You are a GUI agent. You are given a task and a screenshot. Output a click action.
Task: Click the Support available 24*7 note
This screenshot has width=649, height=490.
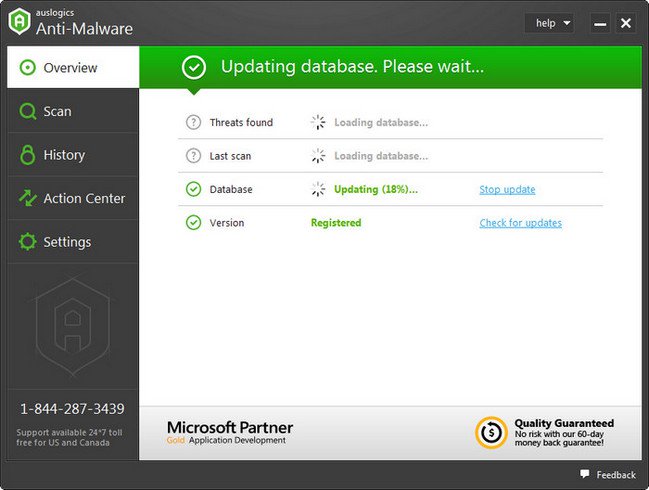69,437
